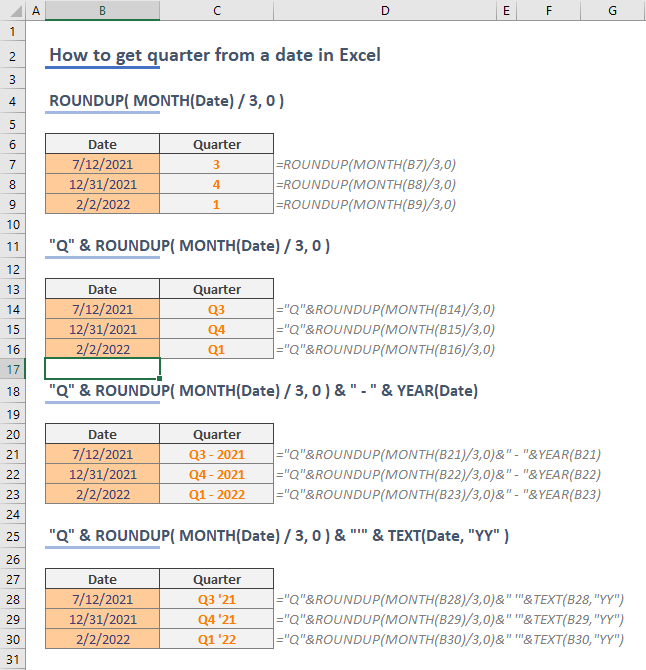Select row 1 header
This screenshot has height=670, width=646.
[12, 31]
